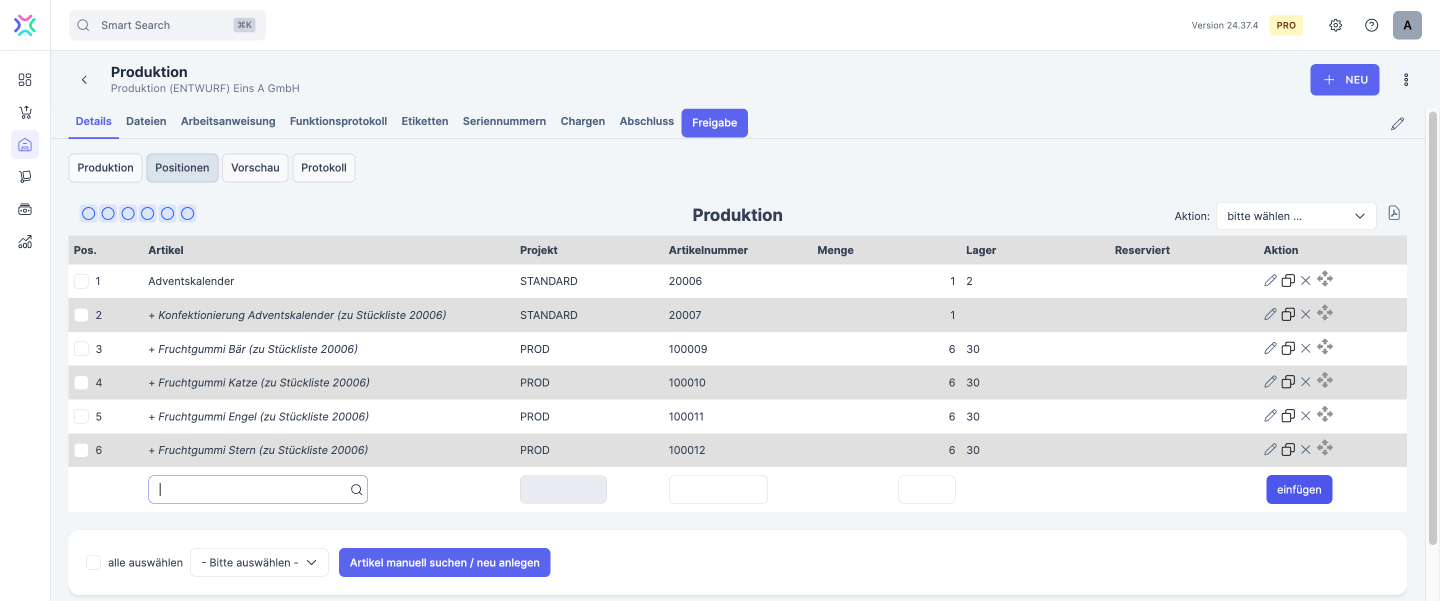The width and height of the screenshot is (1440, 601).
Task: Click 'Artikel manuell suchen / neu anlegen'
Action: 444,563
